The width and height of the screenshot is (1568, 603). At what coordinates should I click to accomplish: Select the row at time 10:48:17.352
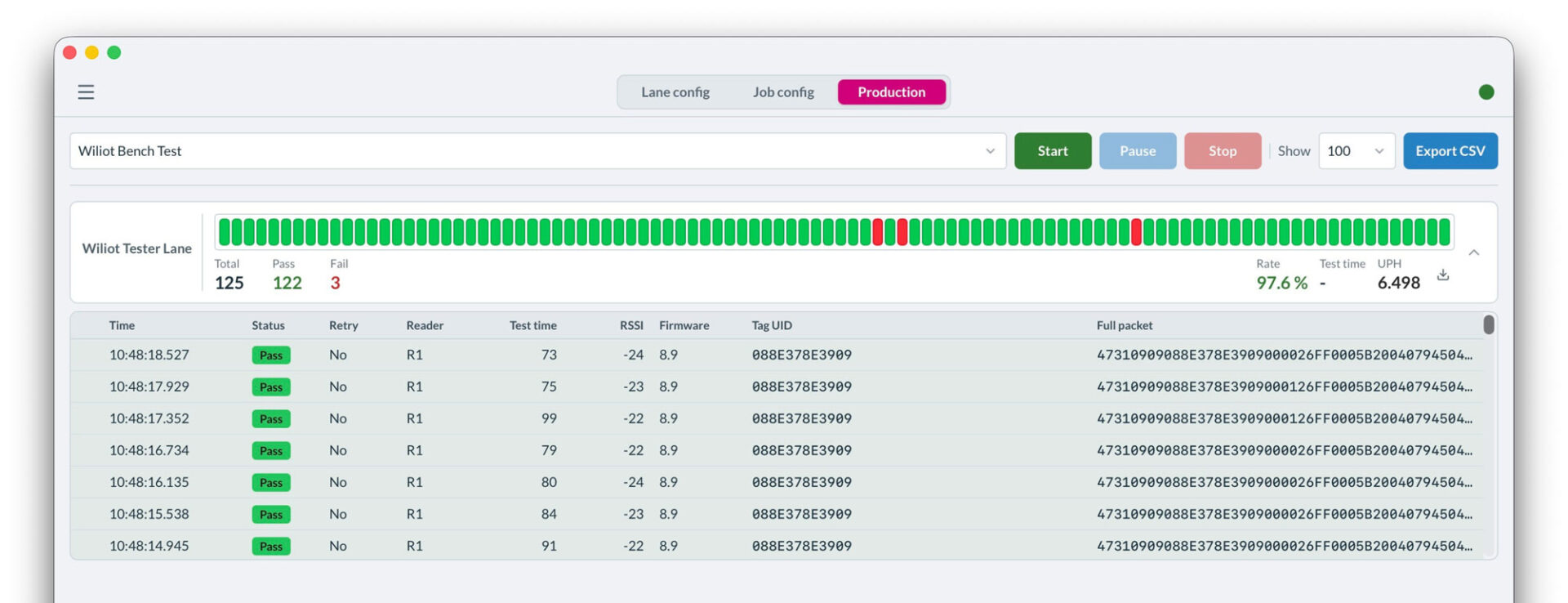pos(777,419)
